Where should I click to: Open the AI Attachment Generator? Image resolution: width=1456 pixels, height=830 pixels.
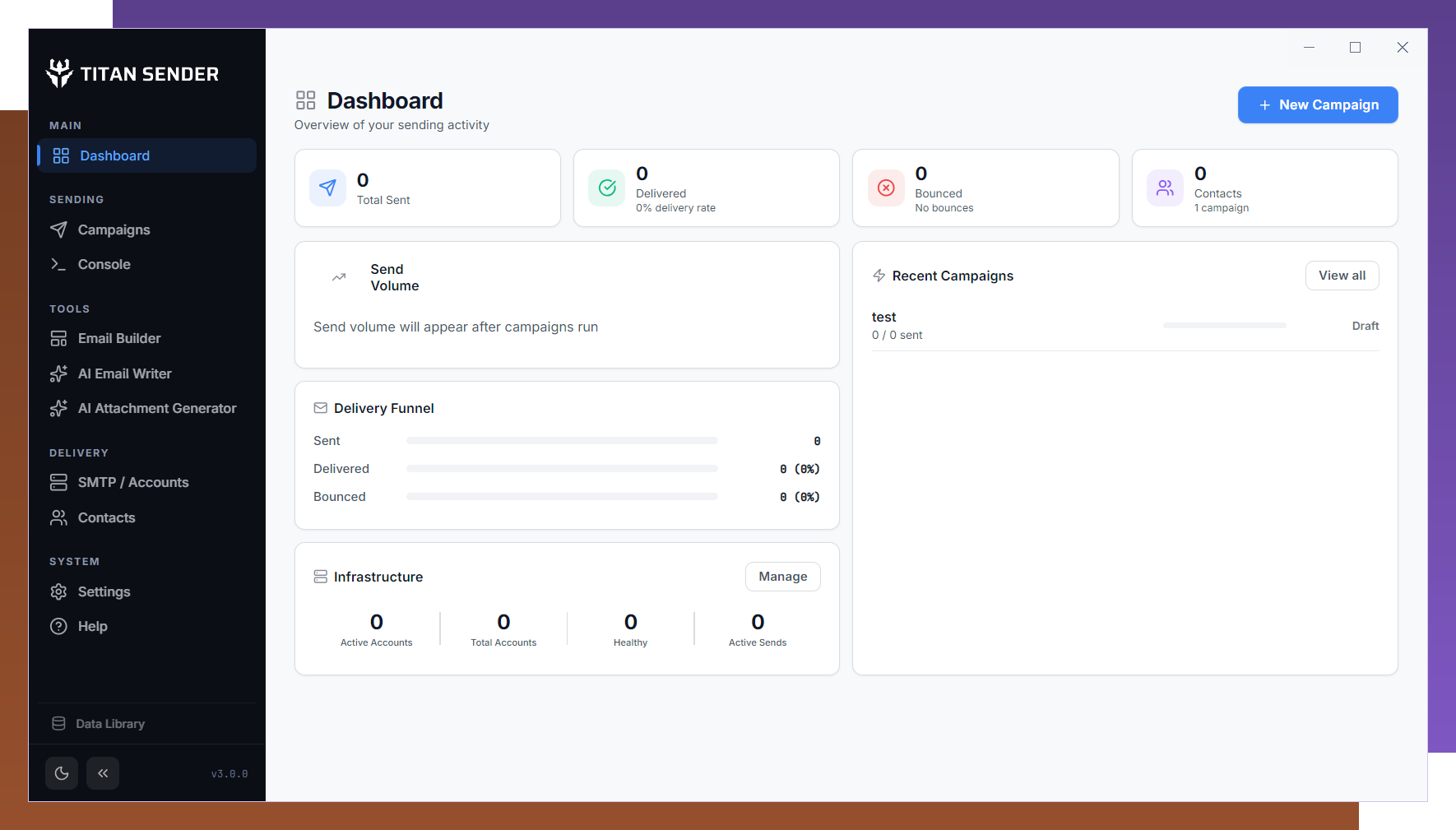pyautogui.click(x=157, y=408)
